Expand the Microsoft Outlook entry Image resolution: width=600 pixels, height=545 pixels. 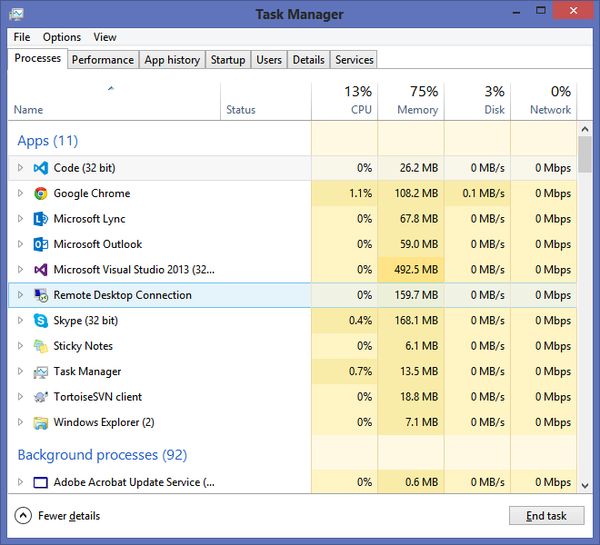point(20,244)
